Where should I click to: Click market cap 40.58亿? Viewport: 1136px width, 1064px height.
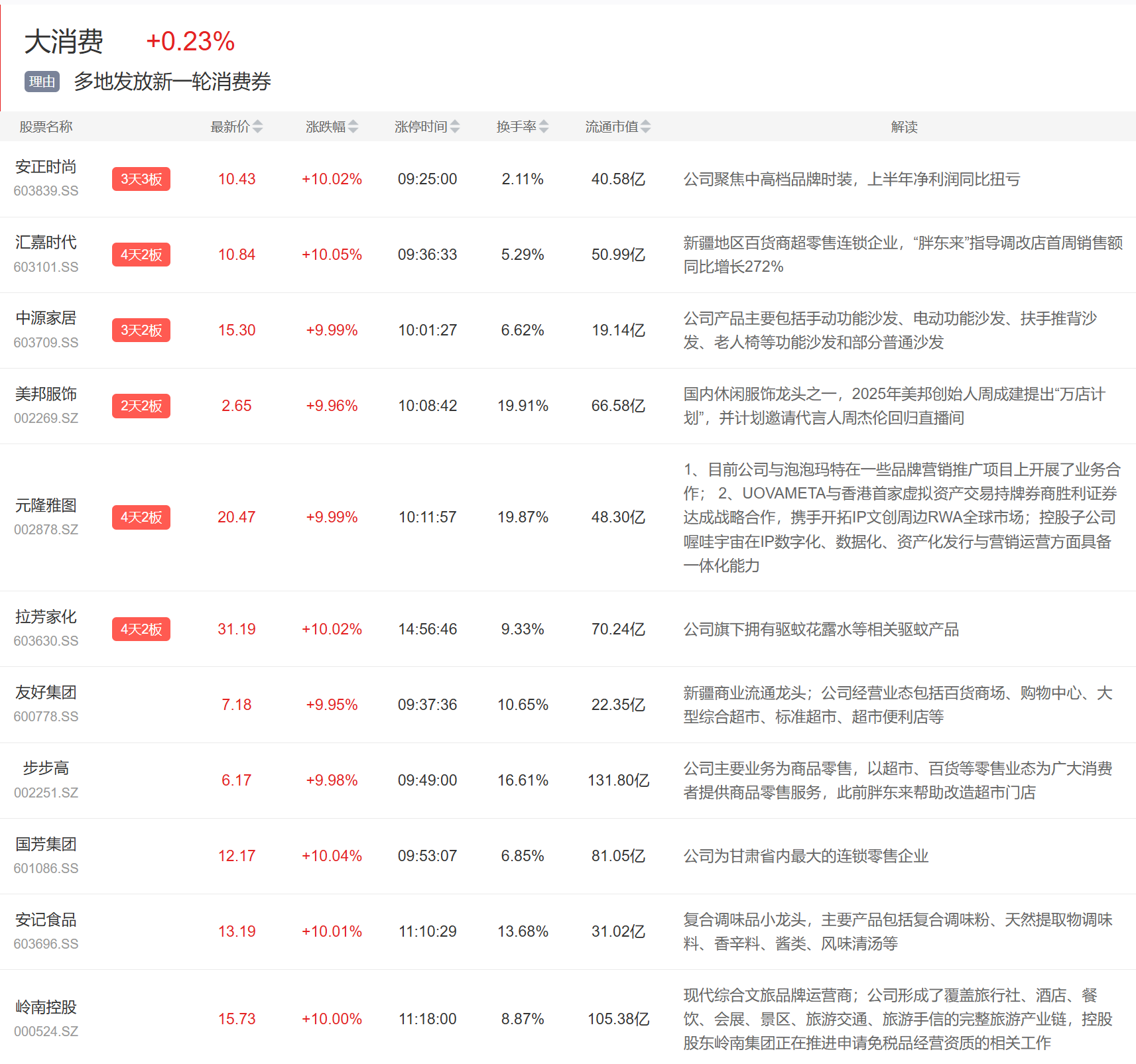(x=619, y=179)
